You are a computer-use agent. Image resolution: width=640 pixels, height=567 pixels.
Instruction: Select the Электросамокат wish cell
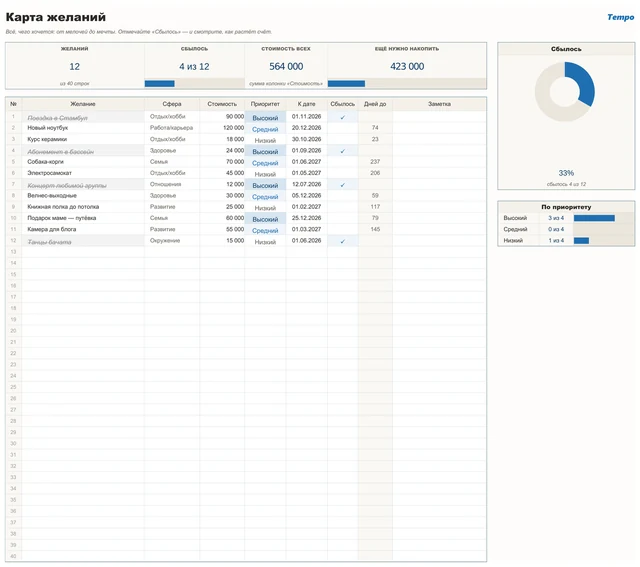pos(83,173)
